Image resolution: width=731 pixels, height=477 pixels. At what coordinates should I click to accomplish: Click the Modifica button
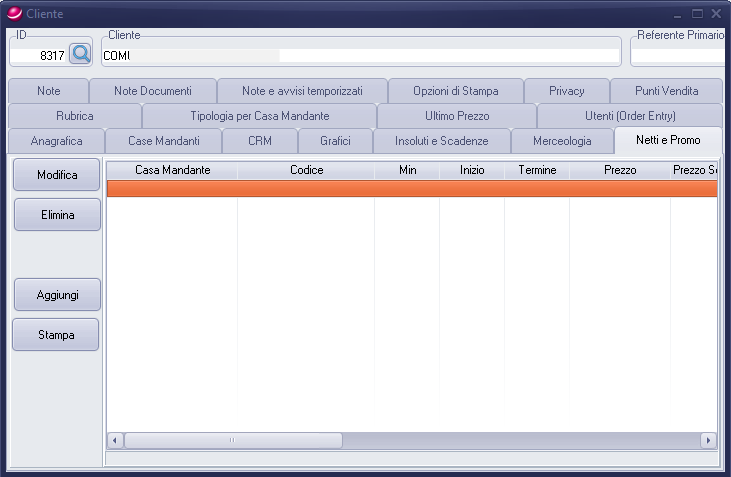(56, 174)
